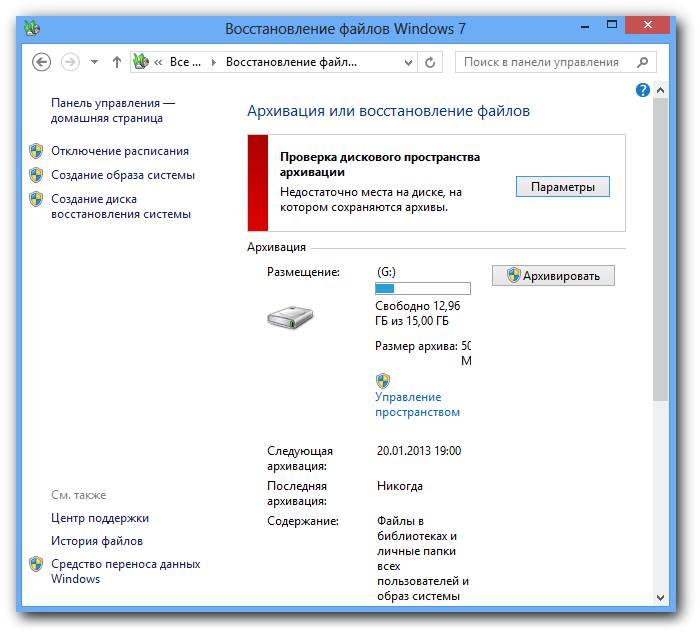Click the '20.01.2013 19:00' next backup value
Image resolution: width=700 pixels, height=636 pixels.
(419, 451)
